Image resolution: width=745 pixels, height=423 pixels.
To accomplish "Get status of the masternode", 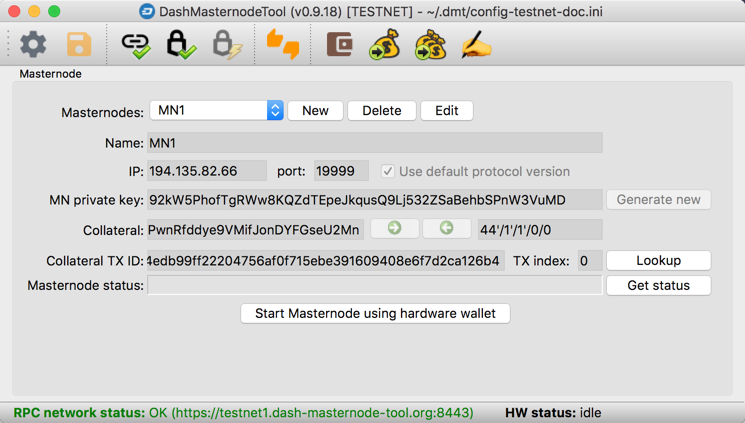I will [659, 285].
